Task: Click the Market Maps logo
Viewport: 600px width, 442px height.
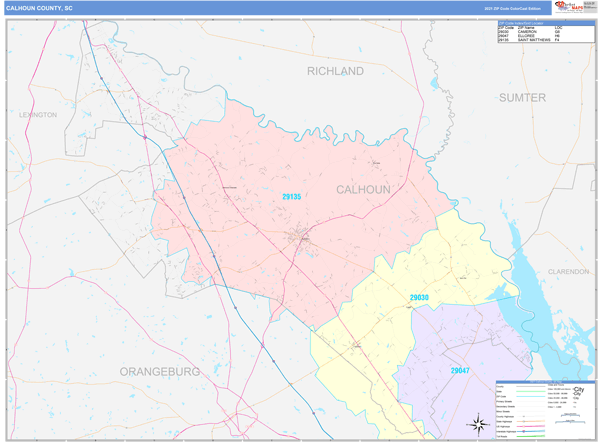Action: [x=569, y=7]
